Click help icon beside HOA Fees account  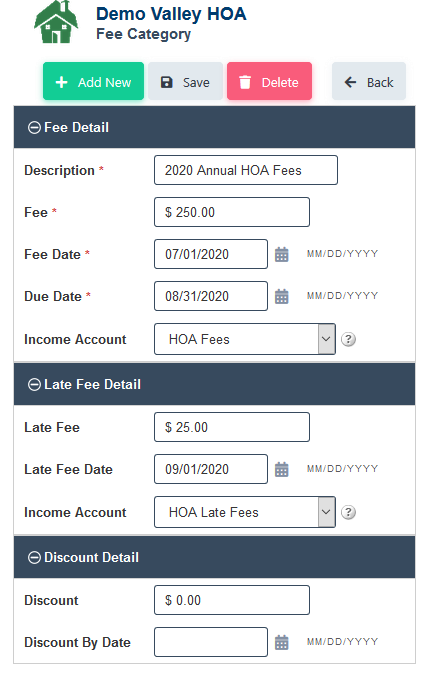pyautogui.click(x=348, y=339)
